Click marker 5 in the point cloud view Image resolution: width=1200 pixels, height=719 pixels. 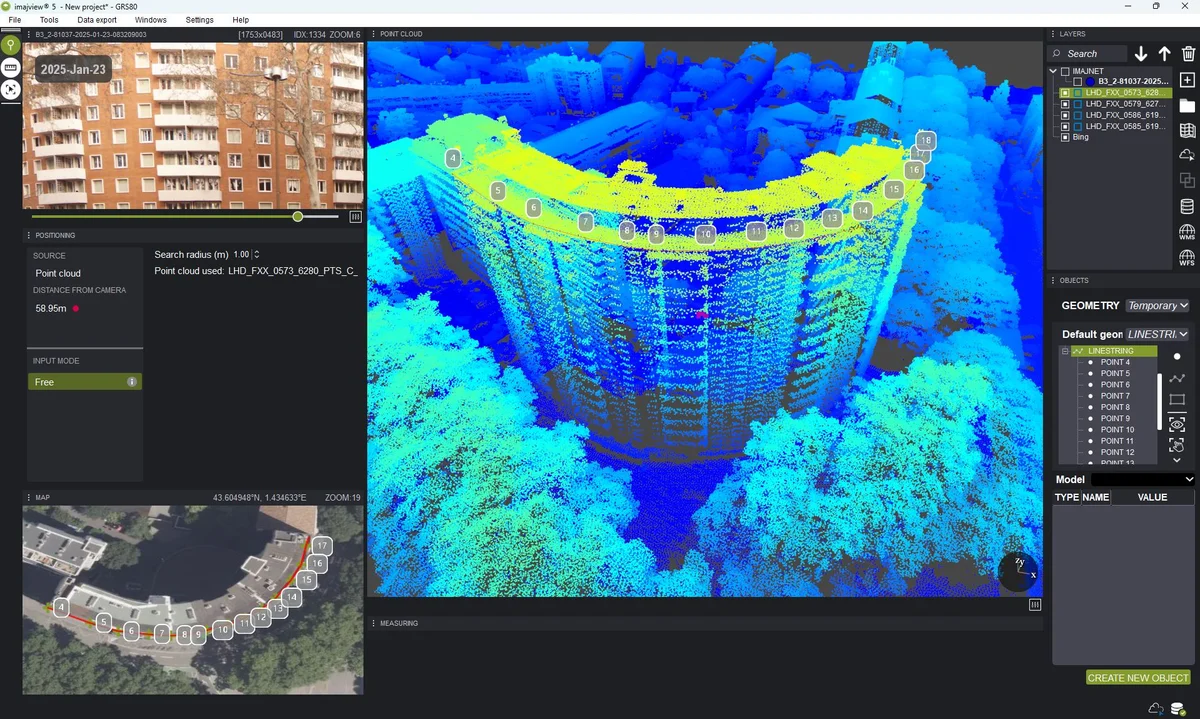coord(498,190)
